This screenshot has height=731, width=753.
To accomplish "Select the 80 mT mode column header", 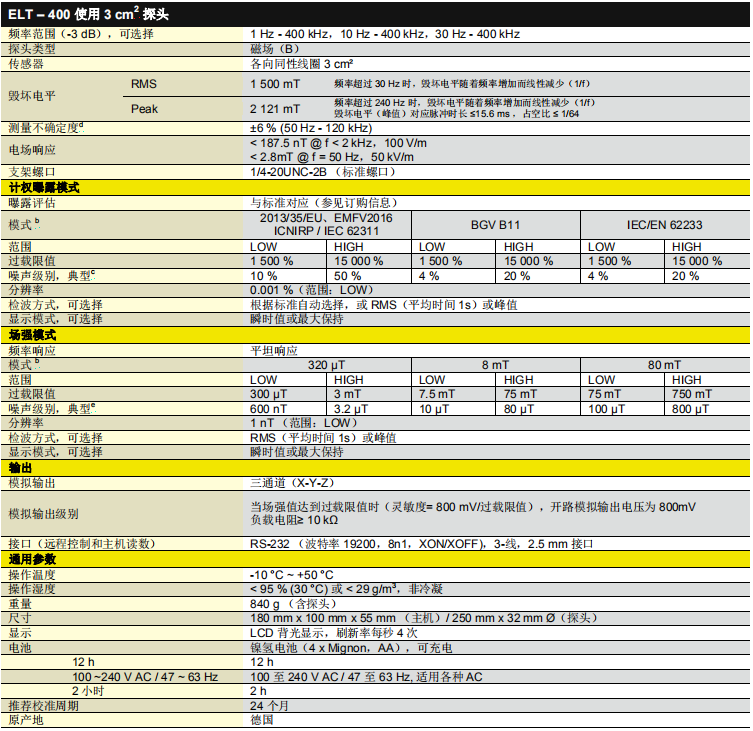I will tap(664, 366).
